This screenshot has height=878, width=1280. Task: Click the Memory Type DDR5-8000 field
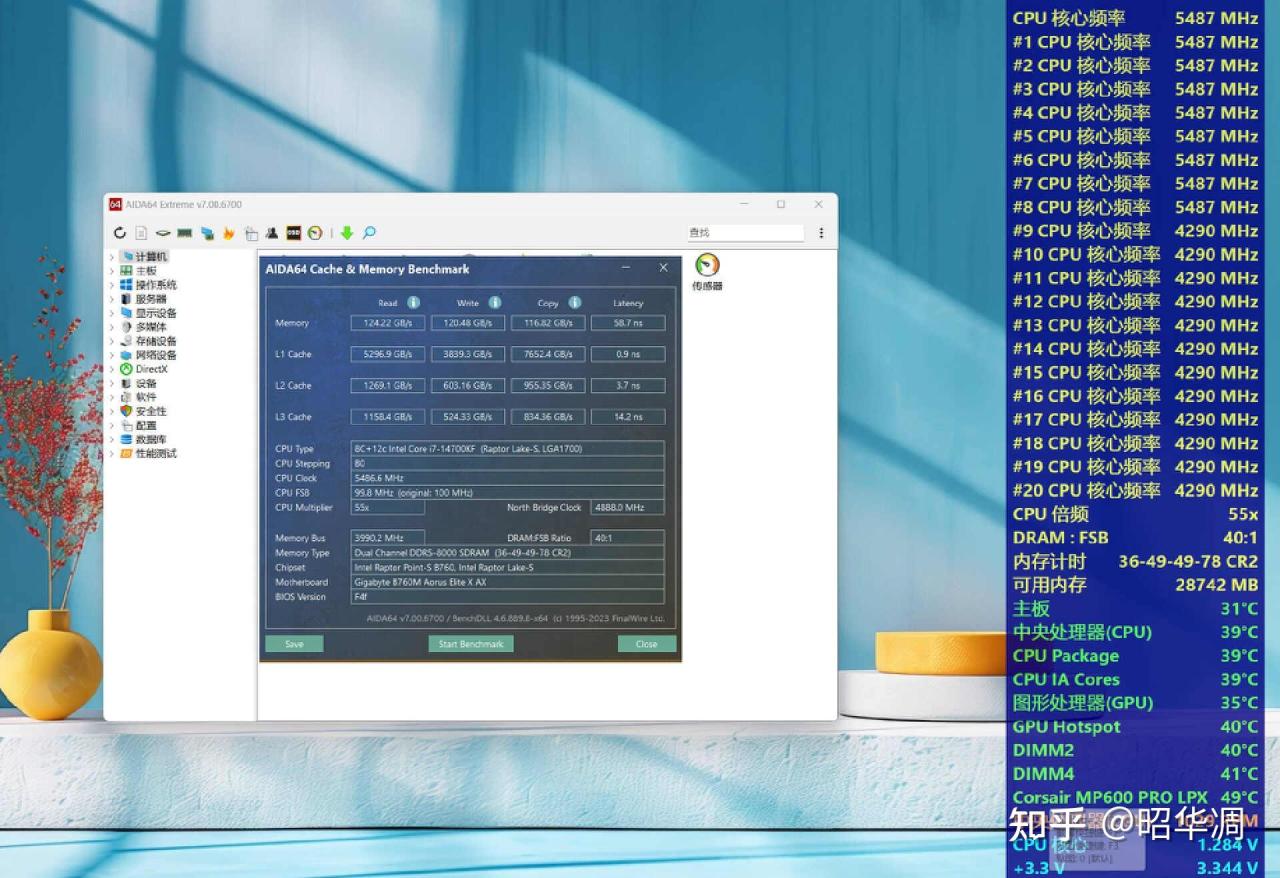508,553
